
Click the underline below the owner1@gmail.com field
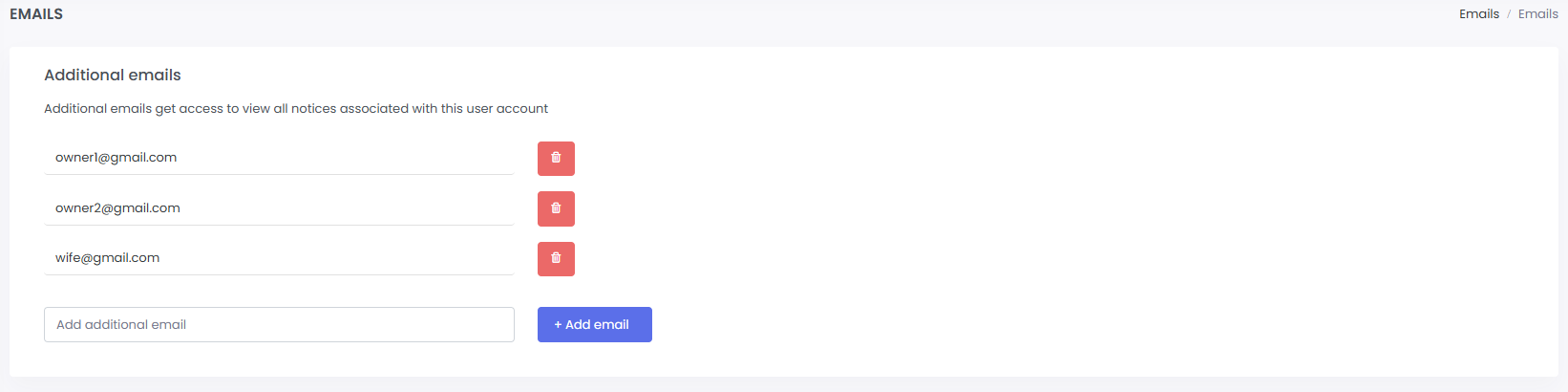click(x=279, y=174)
